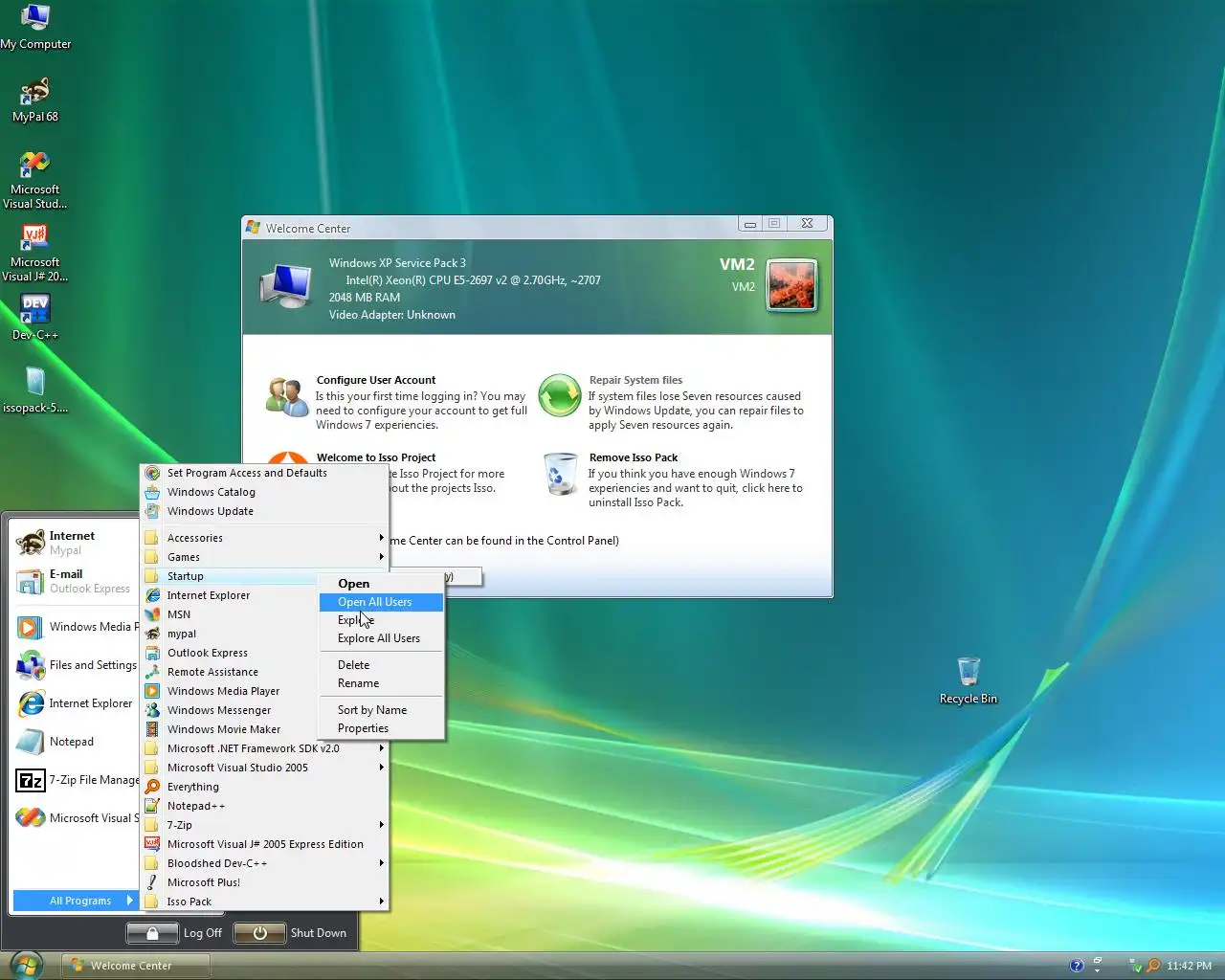The image size is (1225, 980).
Task: Click the user account picture in Welcome Center
Action: pos(791,285)
